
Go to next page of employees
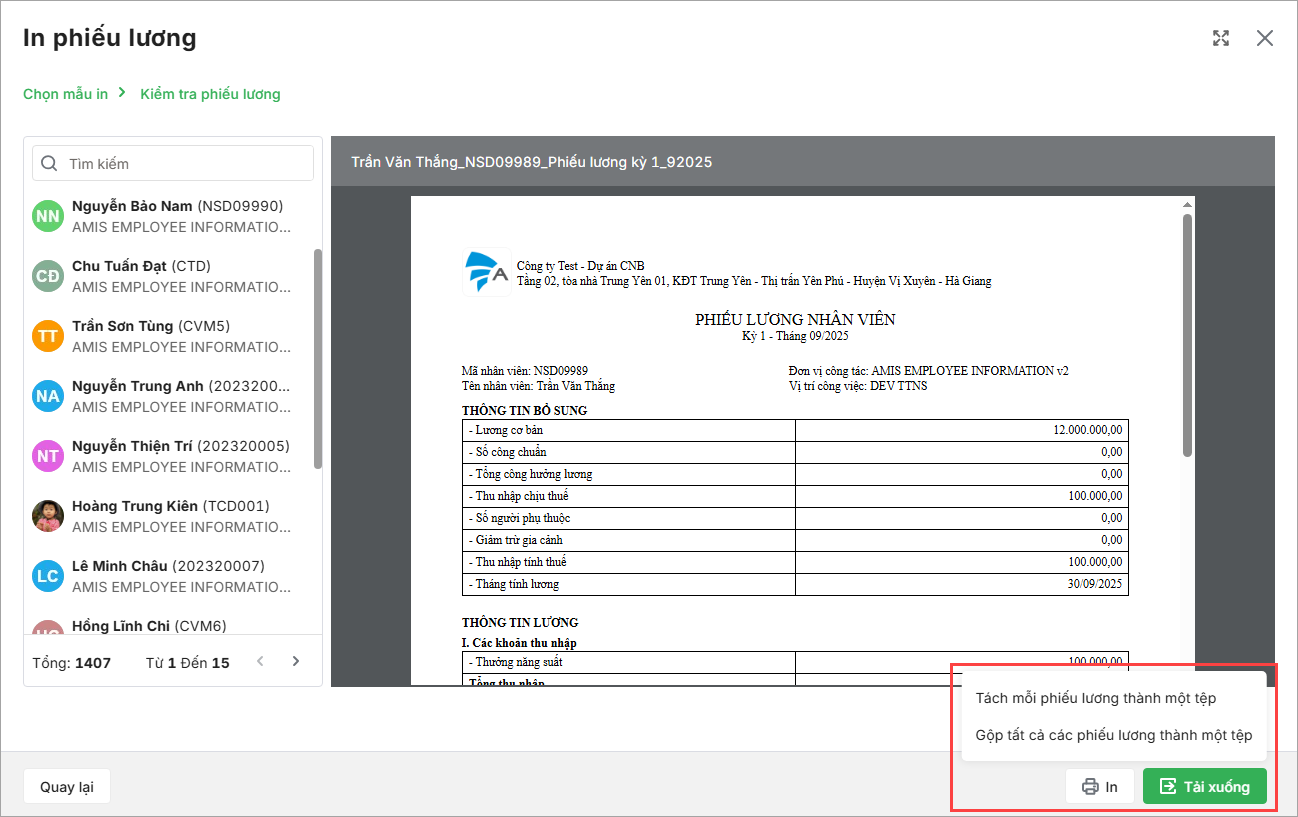tap(296, 661)
